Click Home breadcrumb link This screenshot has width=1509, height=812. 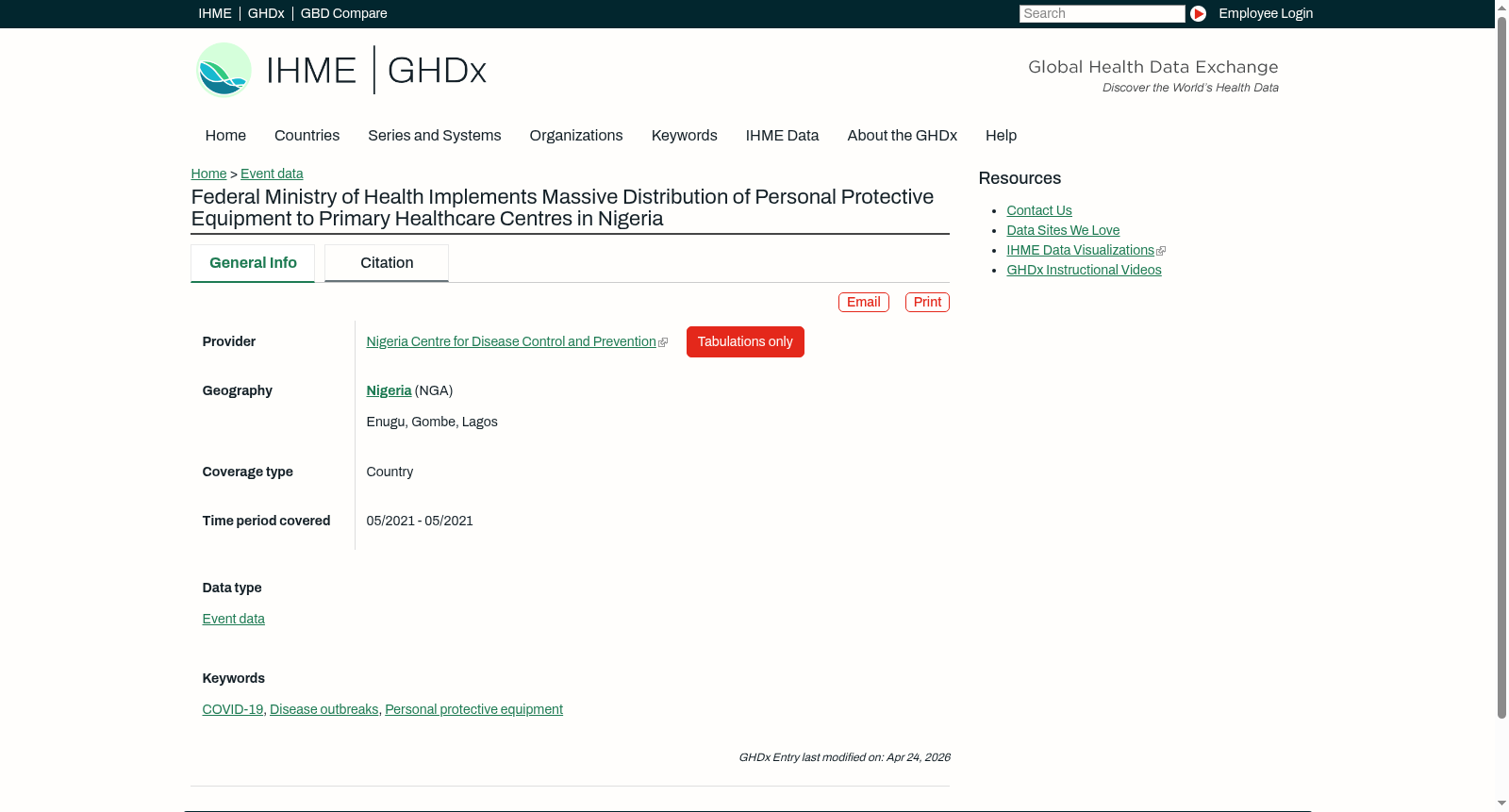coord(208,174)
